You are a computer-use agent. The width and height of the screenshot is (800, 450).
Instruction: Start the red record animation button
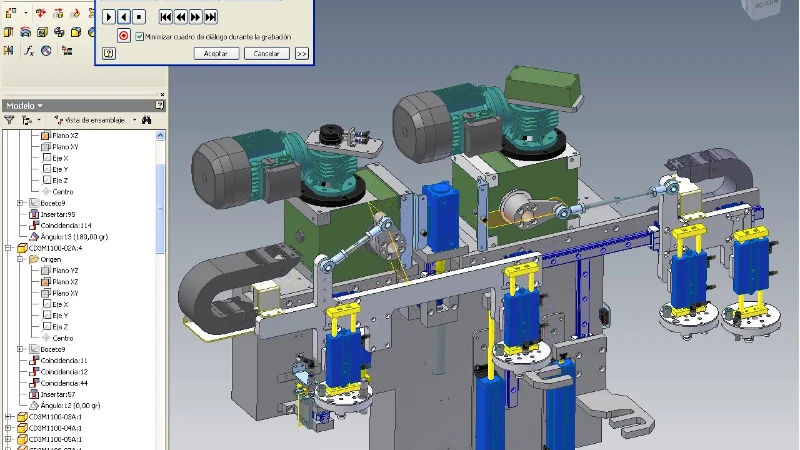point(123,36)
